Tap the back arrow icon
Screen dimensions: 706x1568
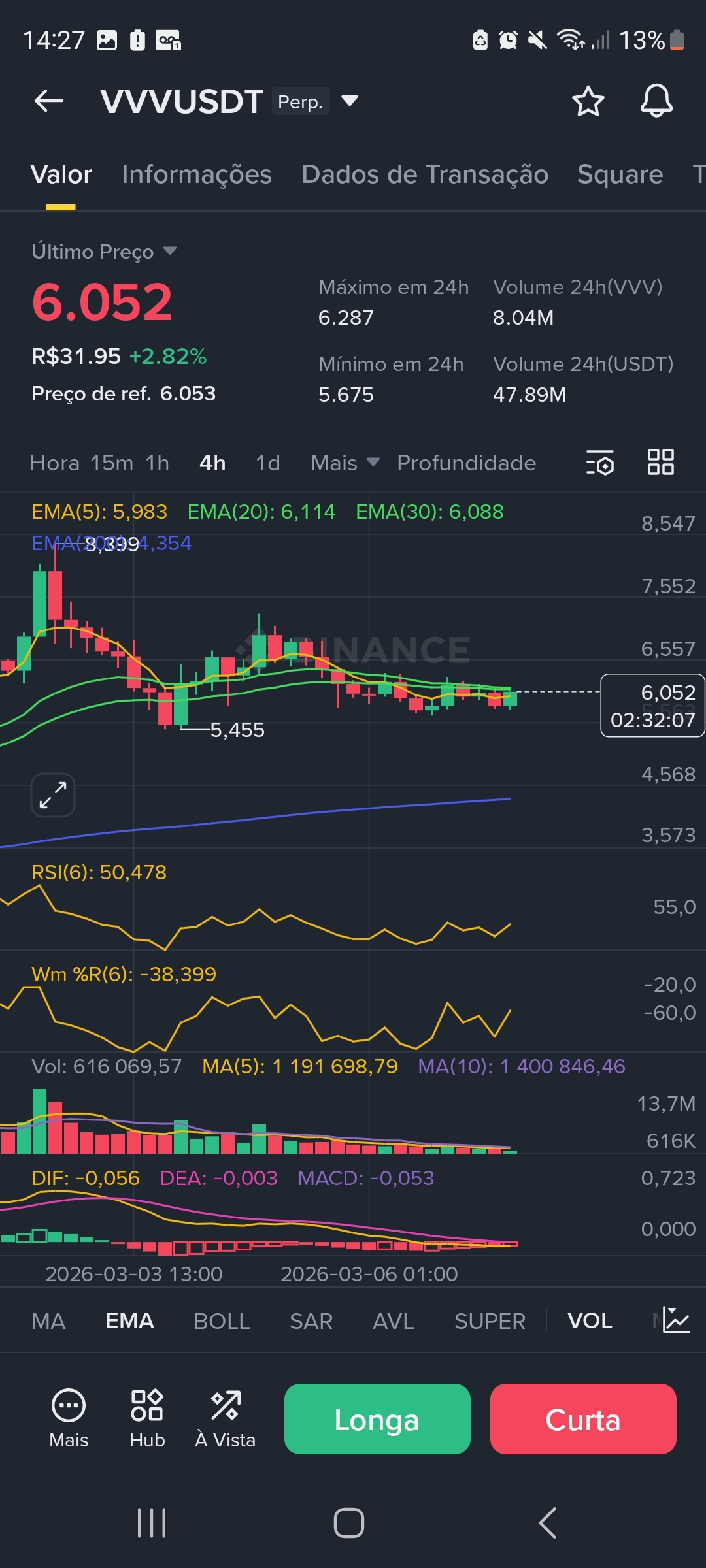click(x=49, y=101)
